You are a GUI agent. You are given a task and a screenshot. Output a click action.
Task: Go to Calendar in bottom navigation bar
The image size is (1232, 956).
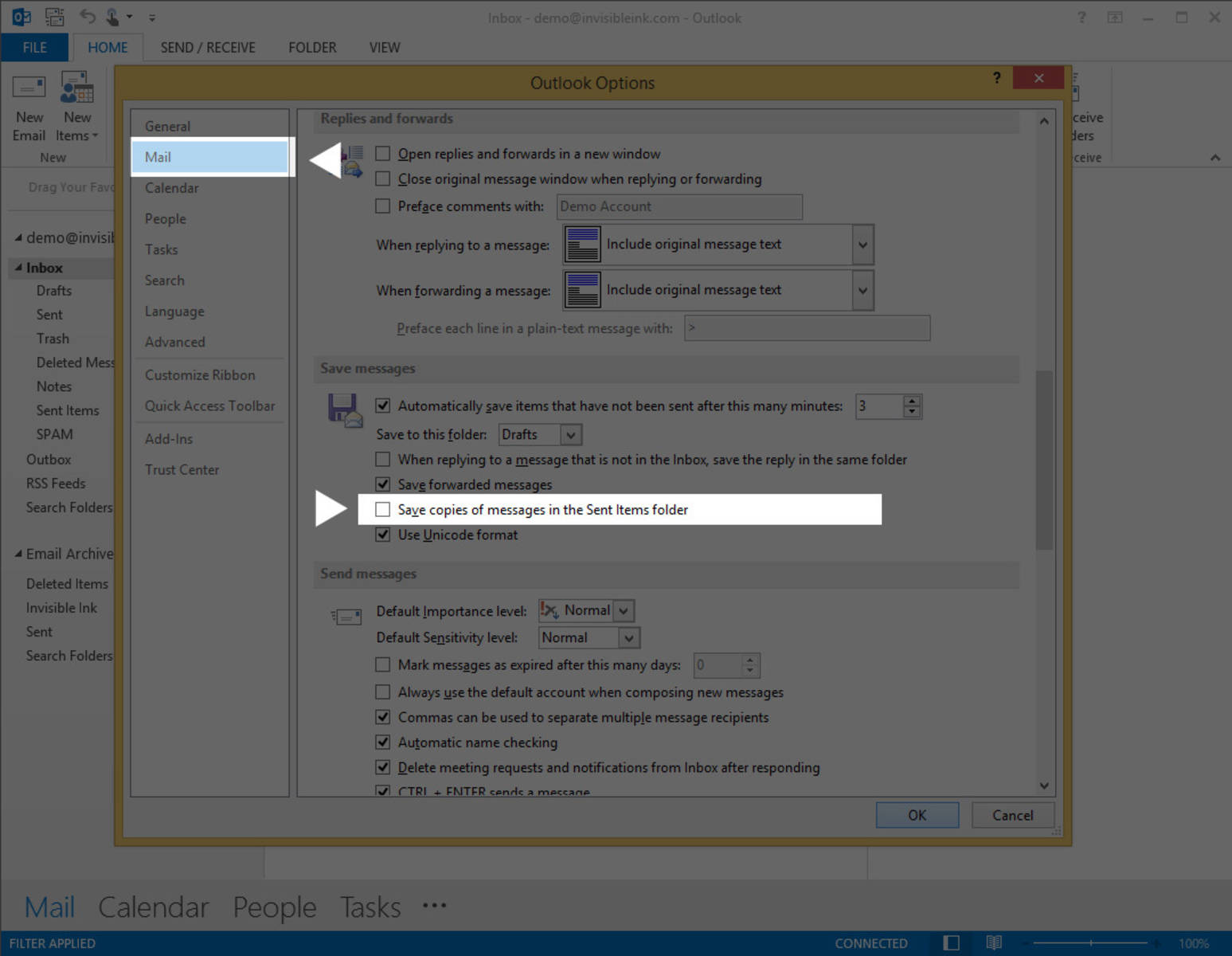(x=154, y=907)
